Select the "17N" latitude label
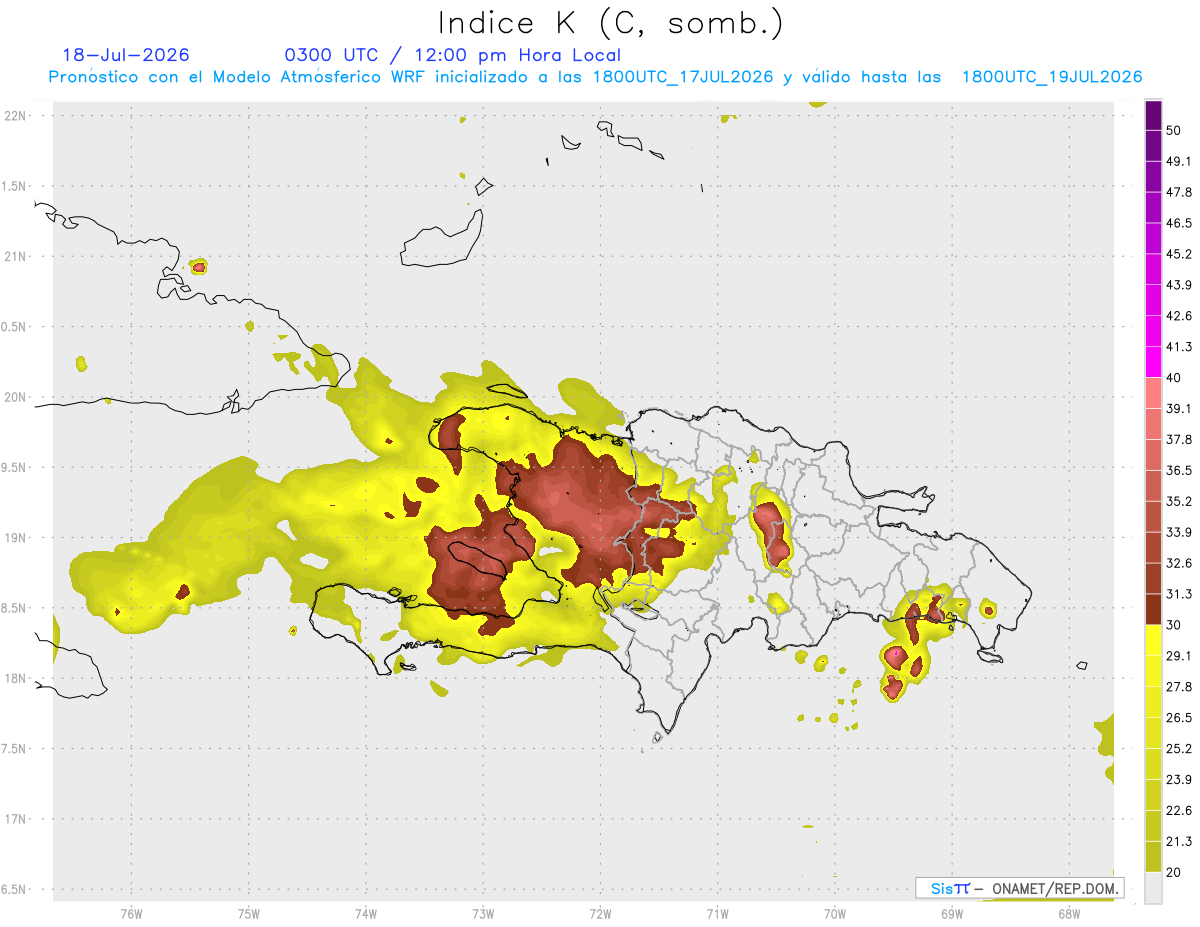This screenshot has height=927, width=1200. tap(15, 819)
